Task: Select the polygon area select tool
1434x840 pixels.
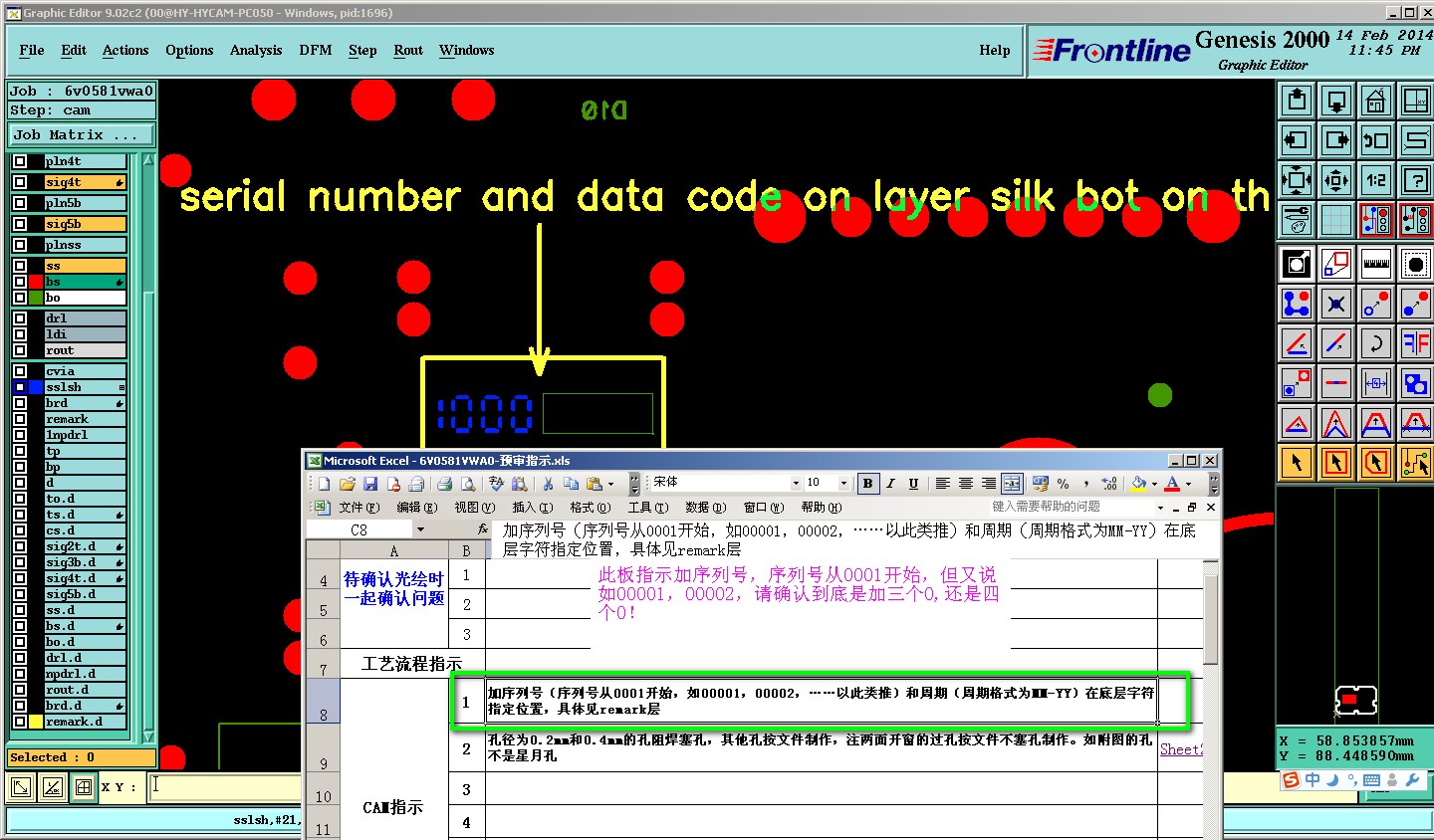Action: 1376,463
